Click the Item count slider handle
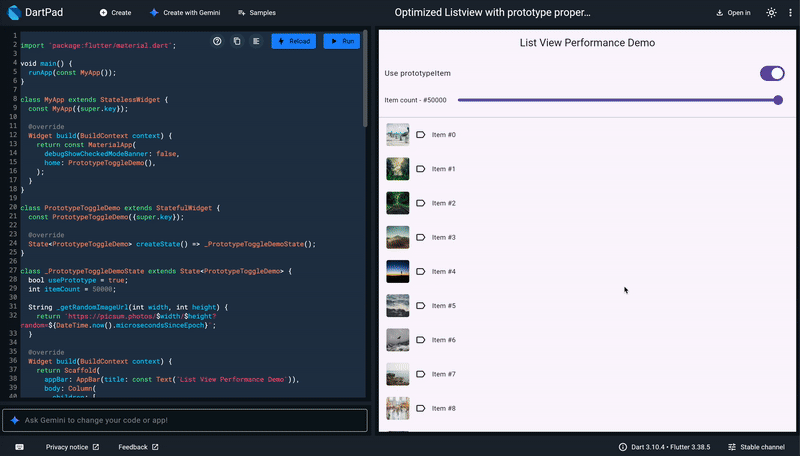Screen dimensions: 800x456 coord(778,100)
